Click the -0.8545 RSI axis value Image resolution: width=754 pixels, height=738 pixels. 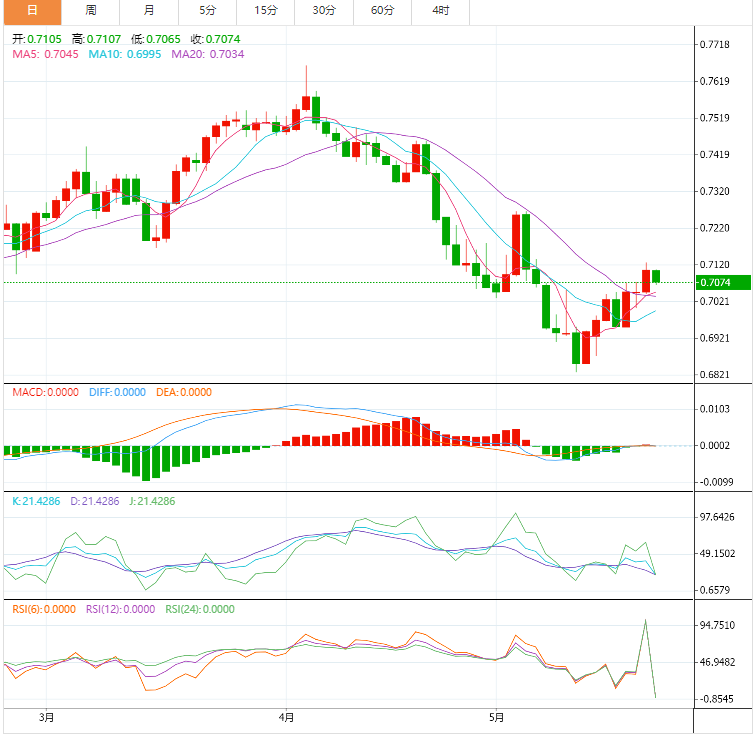[715, 699]
